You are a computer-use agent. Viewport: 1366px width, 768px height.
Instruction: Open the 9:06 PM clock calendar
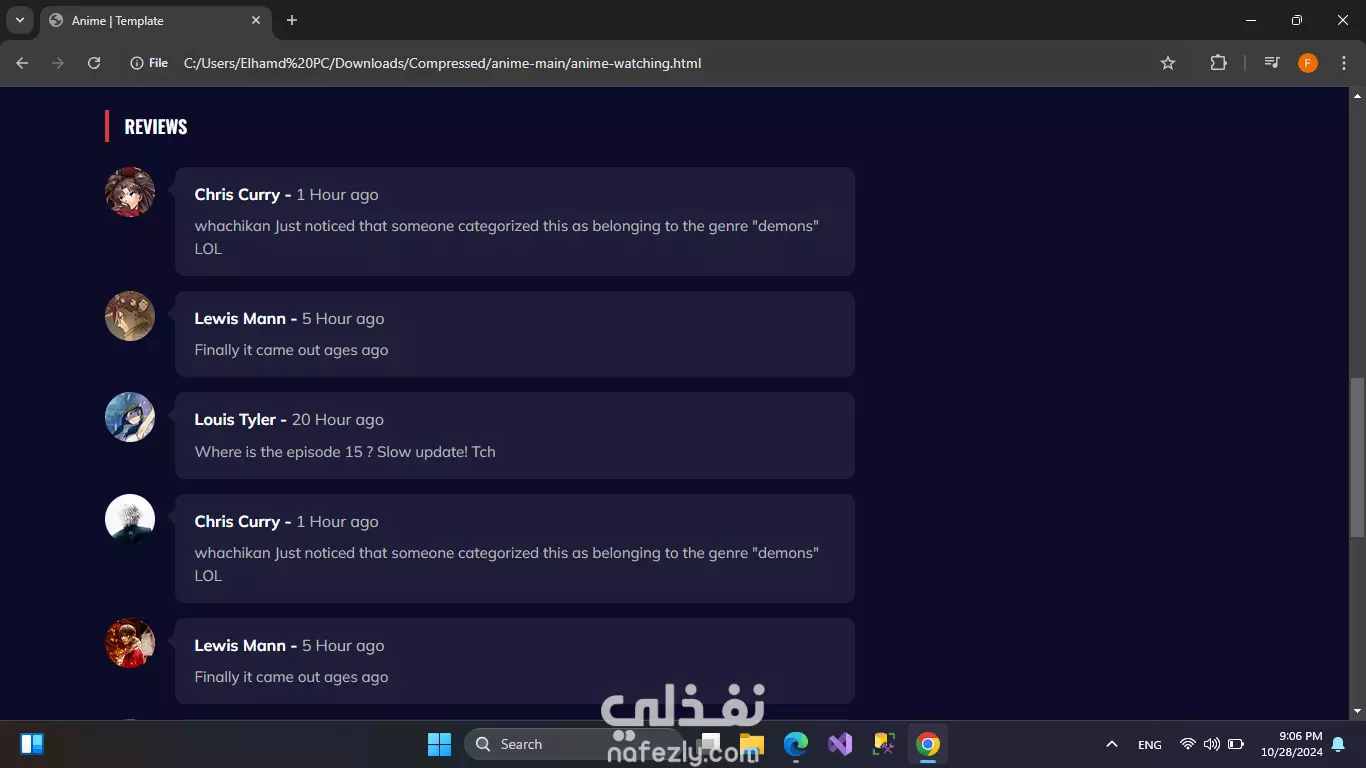click(x=1291, y=744)
